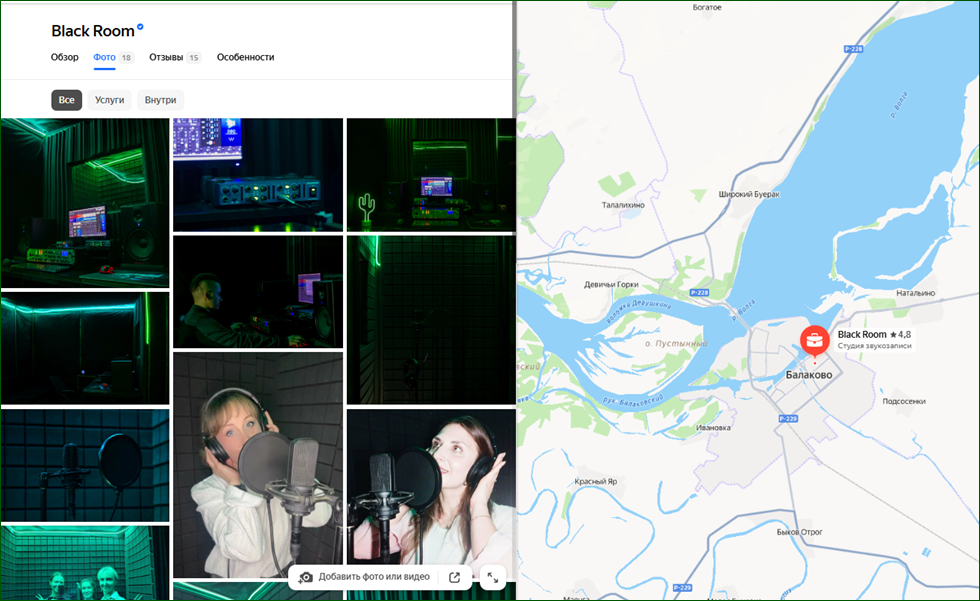Click the 18 photo count badge
This screenshot has height=601, width=980.
126,57
